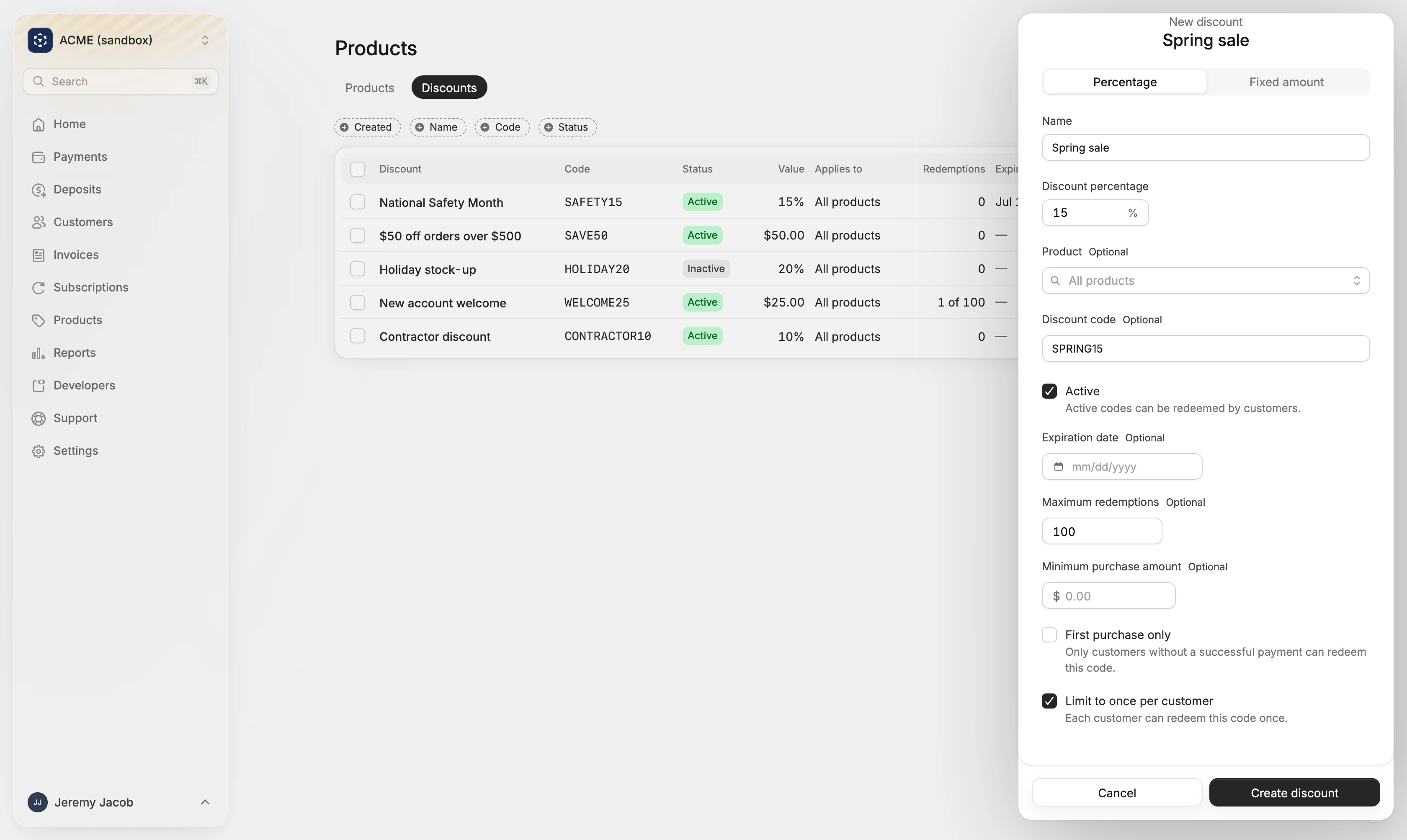The height and width of the screenshot is (840, 1407).
Task: Open the Product All products dropdown
Action: (x=1206, y=281)
